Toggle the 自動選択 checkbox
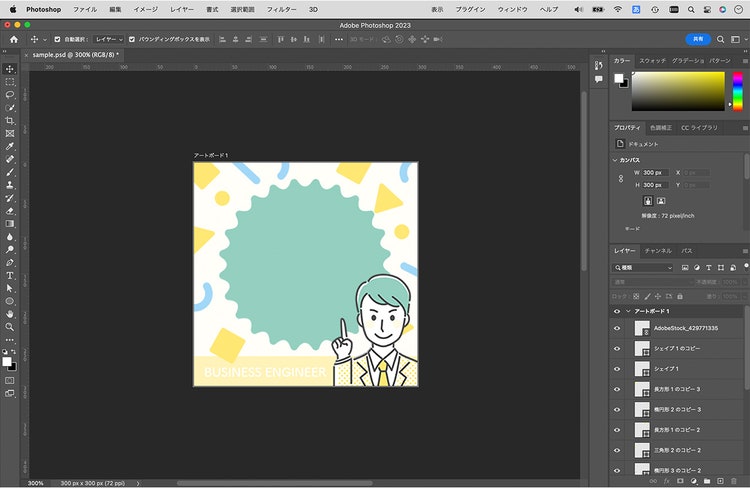 57,40
